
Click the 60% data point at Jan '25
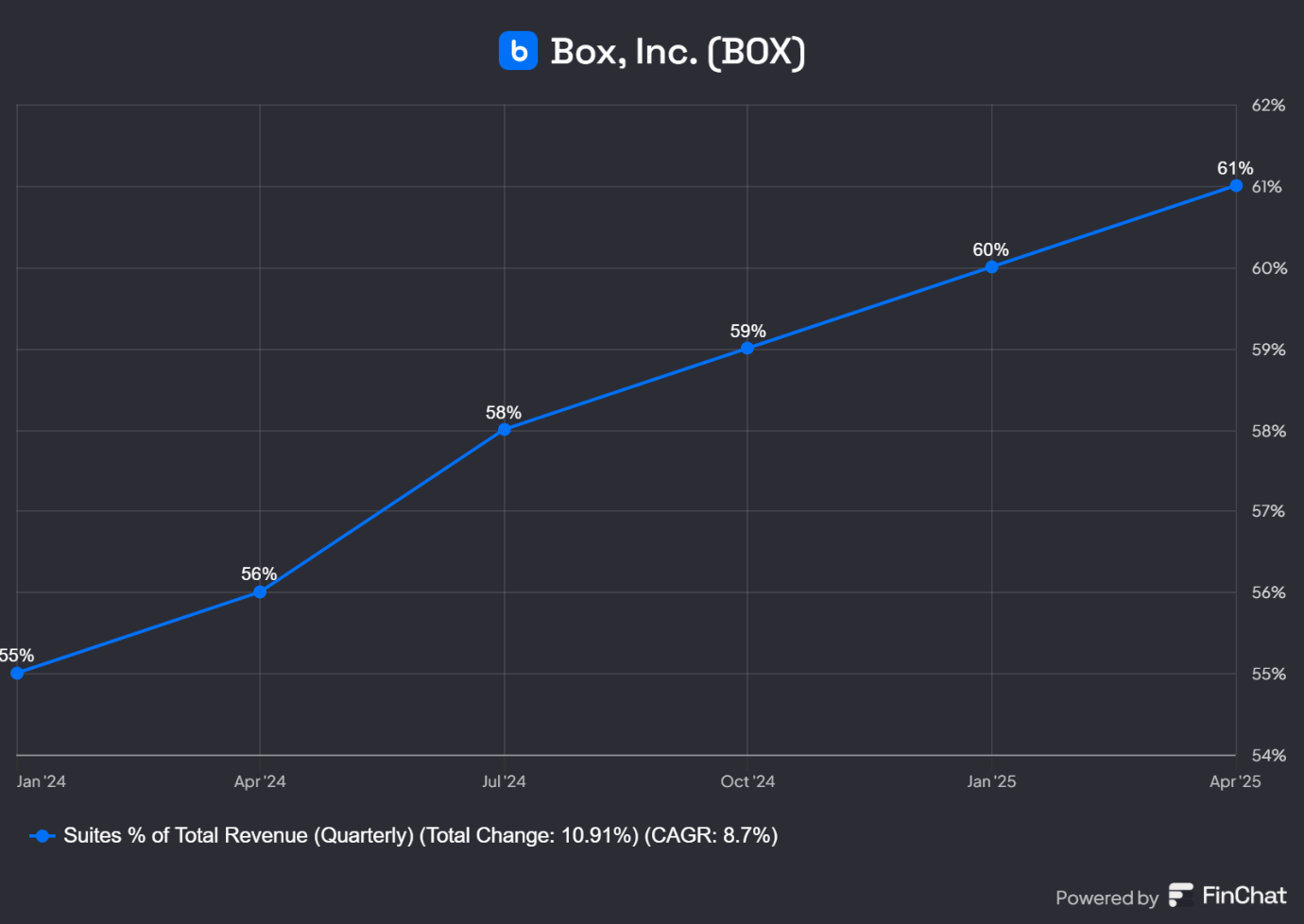pyautogui.click(x=991, y=267)
